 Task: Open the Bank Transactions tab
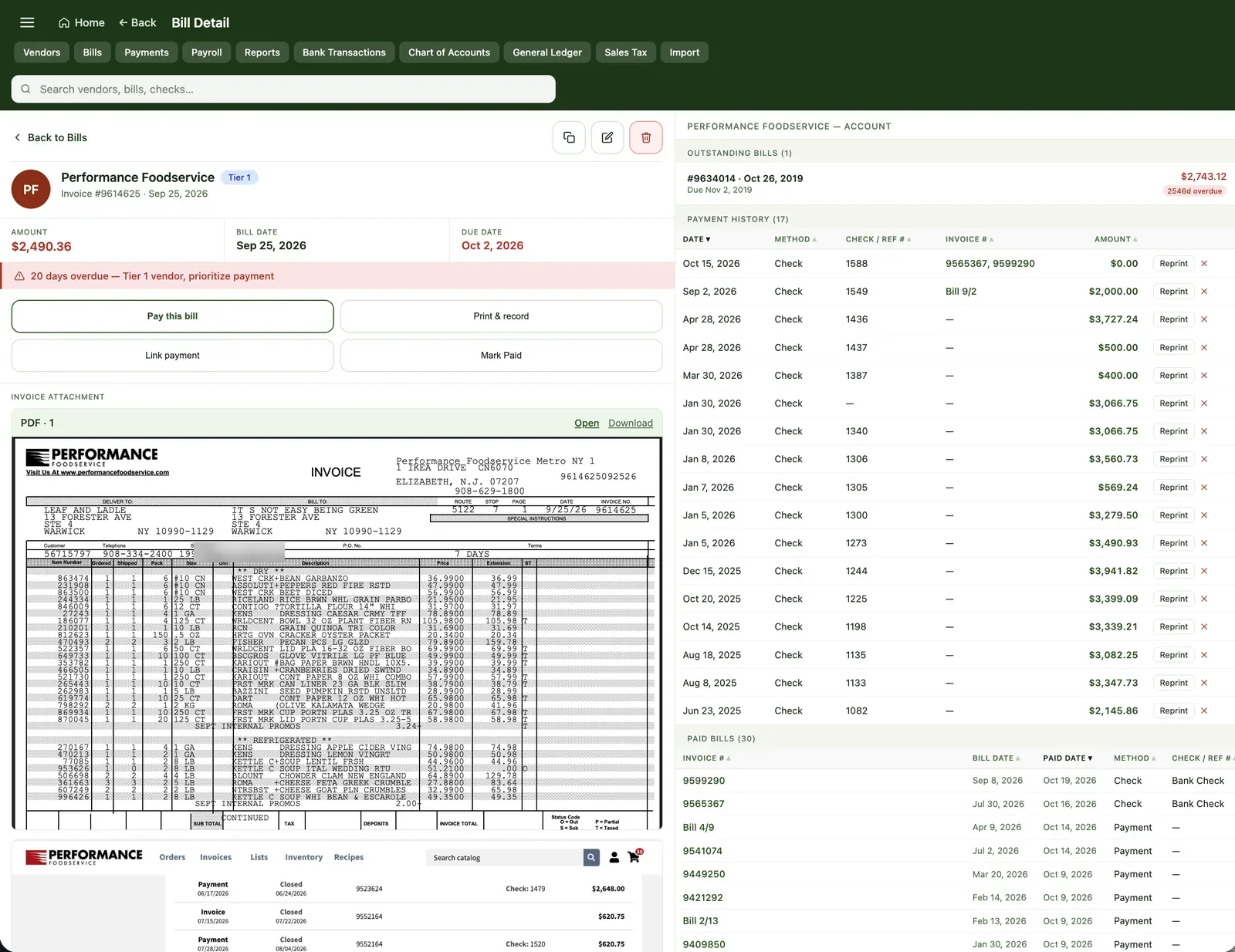click(344, 52)
